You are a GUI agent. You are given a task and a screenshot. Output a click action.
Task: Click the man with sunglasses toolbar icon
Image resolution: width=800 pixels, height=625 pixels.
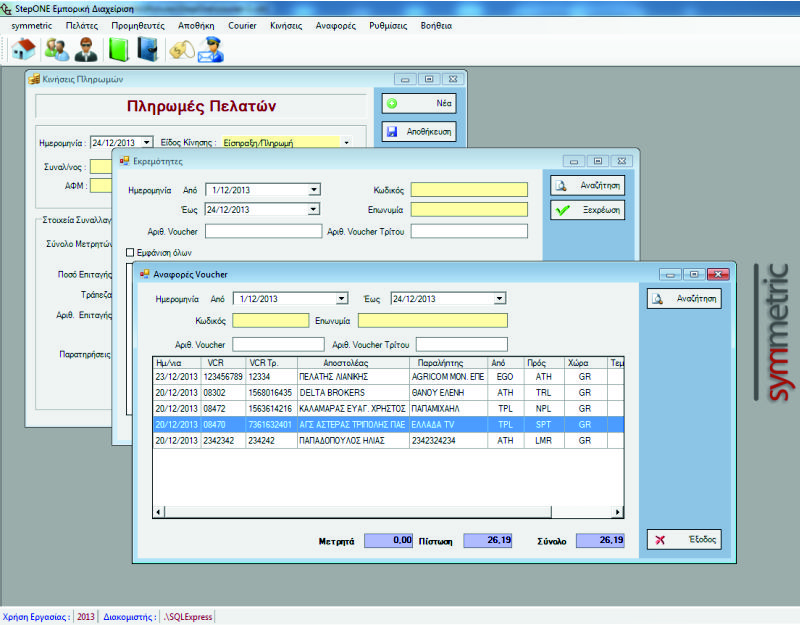[x=87, y=48]
